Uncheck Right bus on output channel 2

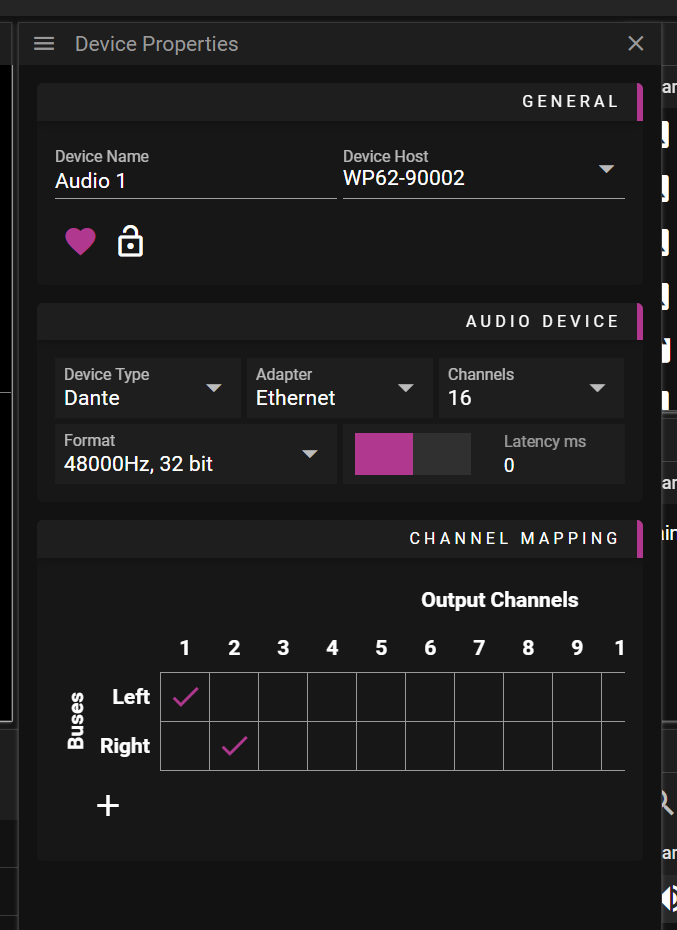coord(234,746)
